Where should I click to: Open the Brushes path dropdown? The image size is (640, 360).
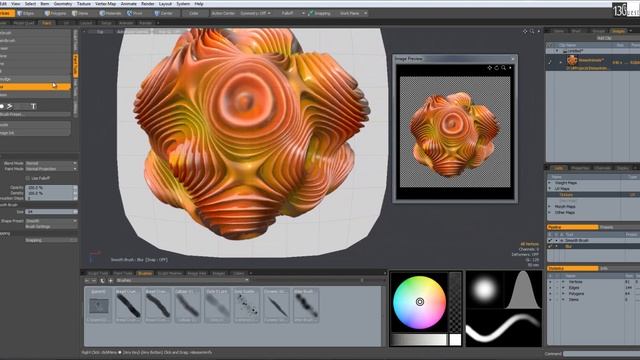[182, 280]
